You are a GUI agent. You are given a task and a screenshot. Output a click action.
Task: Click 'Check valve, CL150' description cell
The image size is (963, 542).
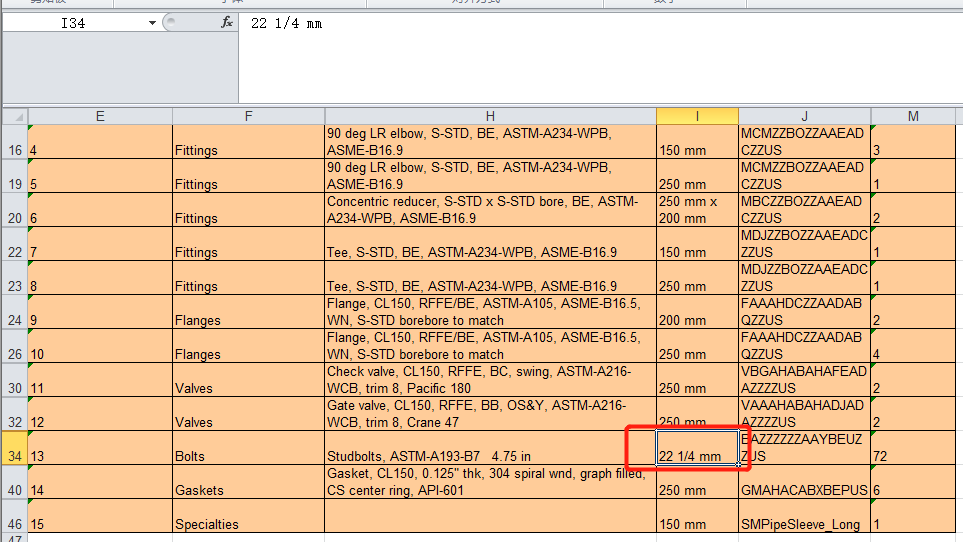click(490, 381)
